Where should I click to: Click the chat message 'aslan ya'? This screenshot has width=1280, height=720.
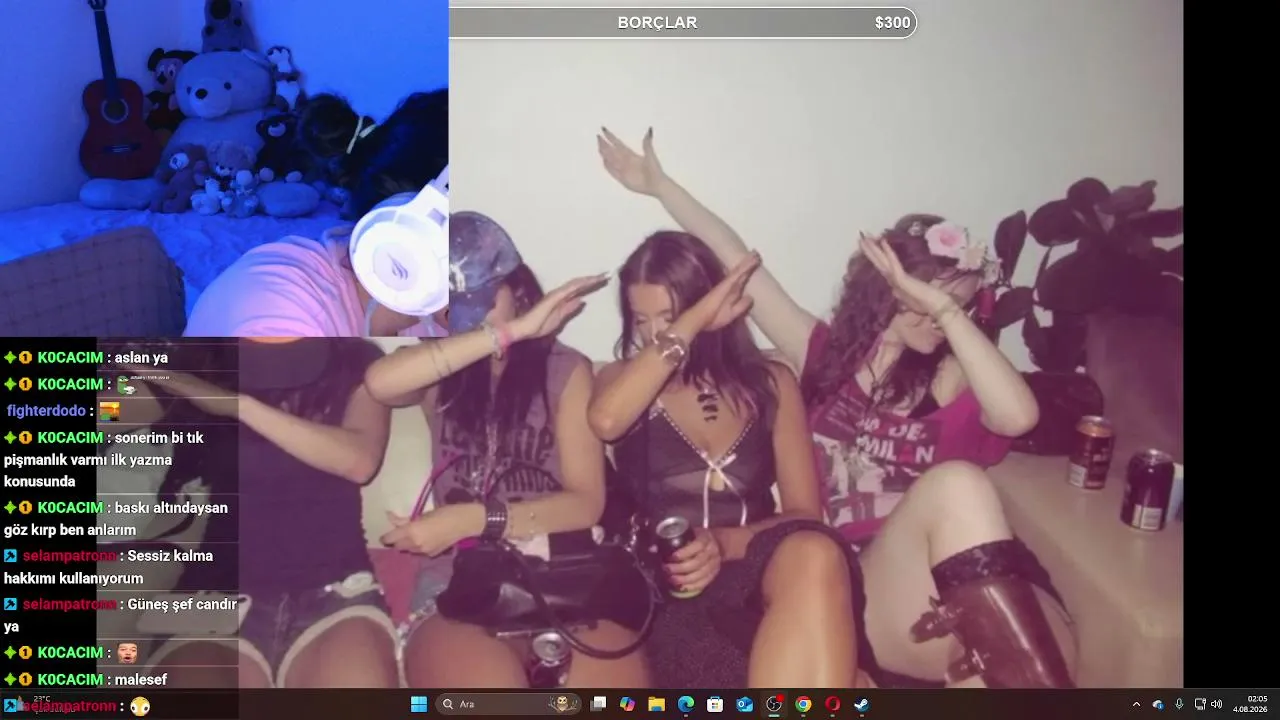click(x=141, y=358)
